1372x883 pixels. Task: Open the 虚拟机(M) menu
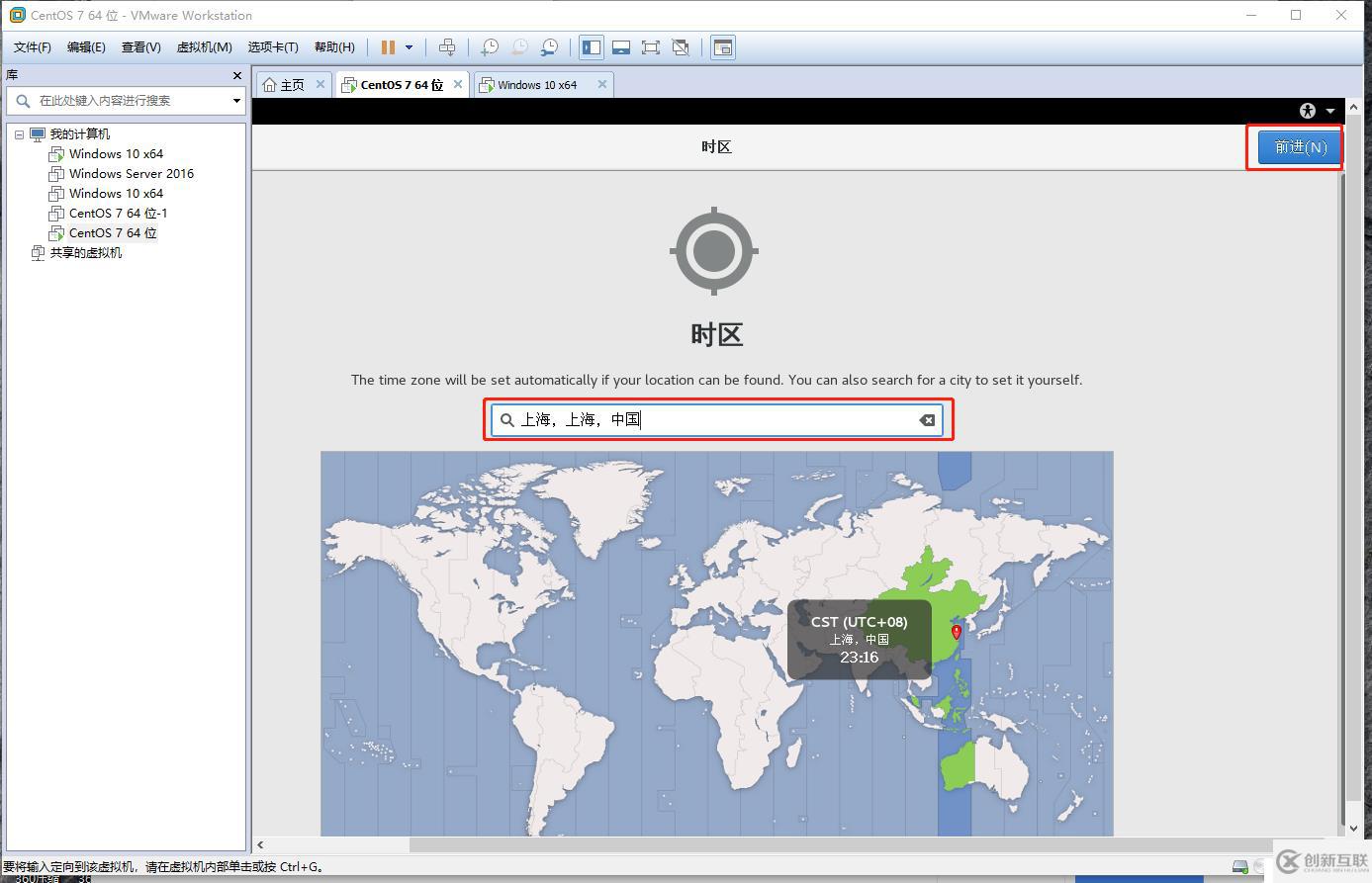pyautogui.click(x=204, y=47)
